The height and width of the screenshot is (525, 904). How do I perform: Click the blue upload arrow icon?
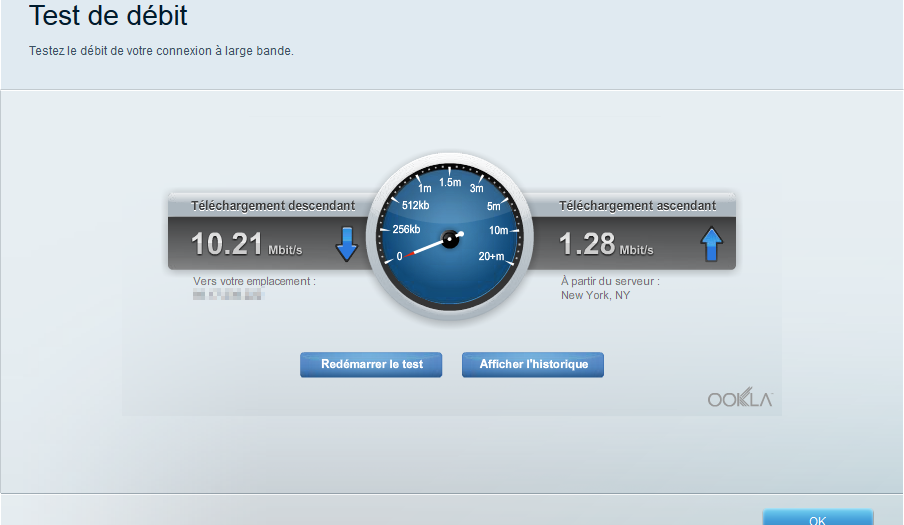[711, 244]
